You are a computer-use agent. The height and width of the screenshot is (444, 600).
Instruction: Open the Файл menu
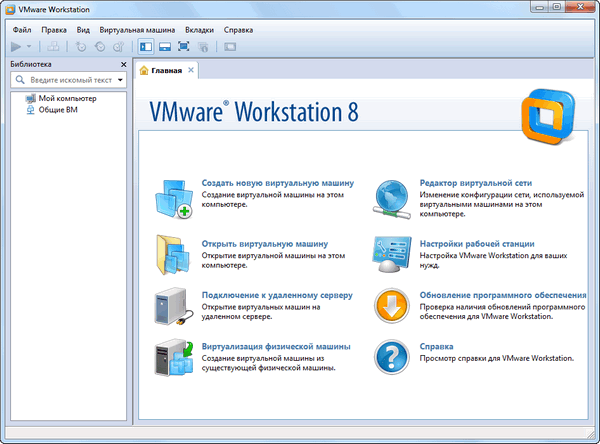pos(23,30)
